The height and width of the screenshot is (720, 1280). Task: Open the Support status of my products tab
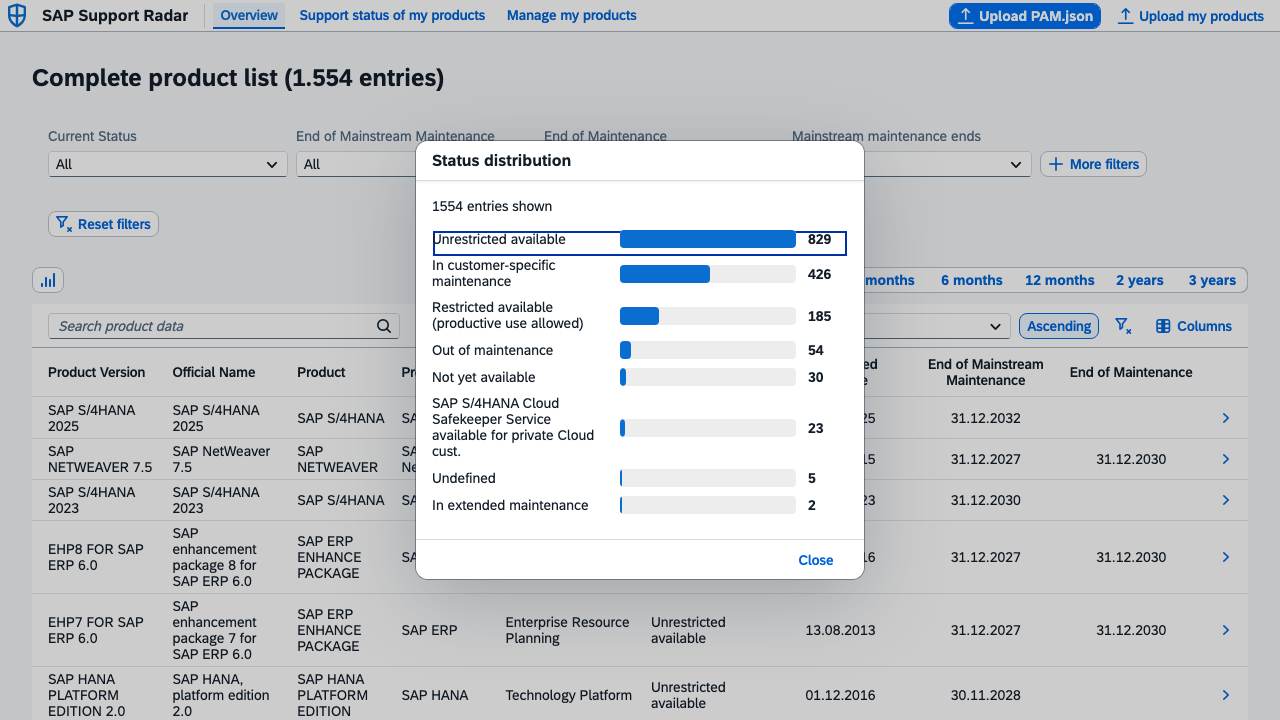392,16
